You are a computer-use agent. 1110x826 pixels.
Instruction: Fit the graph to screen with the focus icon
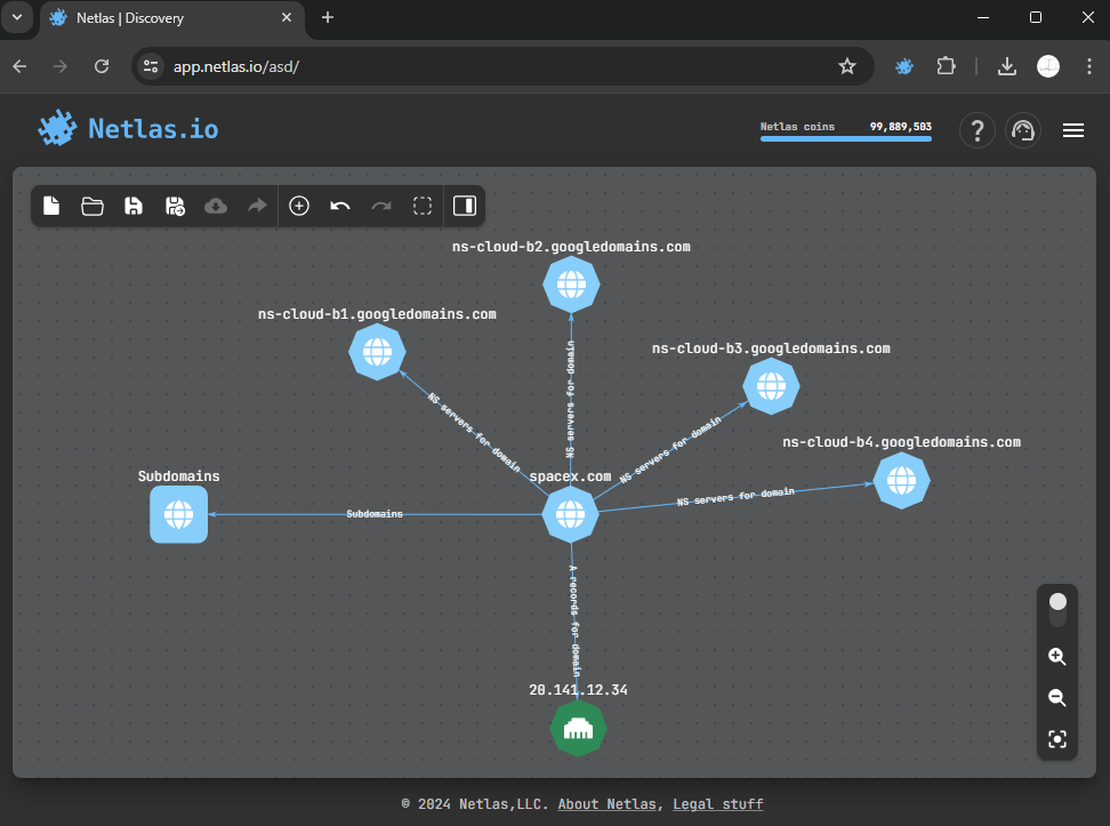1057,739
